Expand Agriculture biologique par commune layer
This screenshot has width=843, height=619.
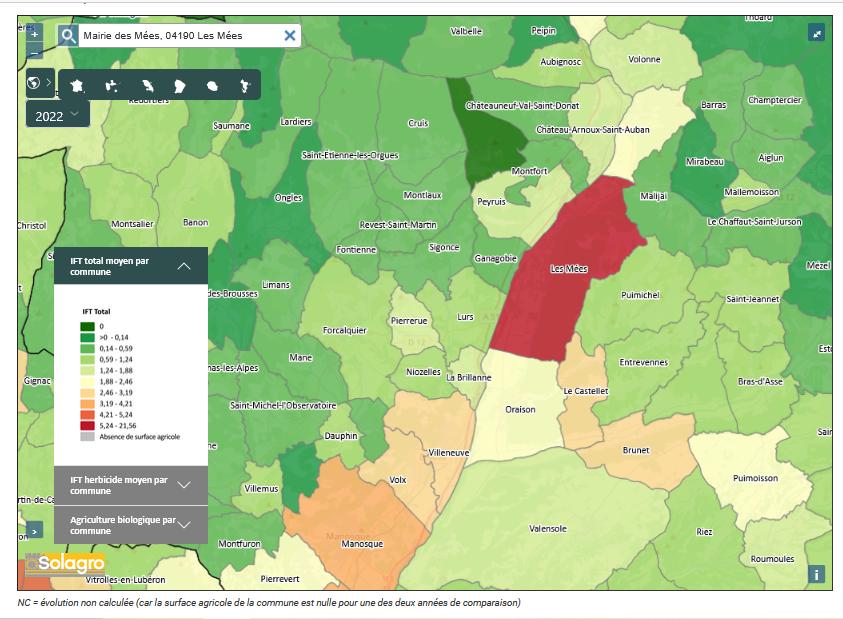[x=184, y=525]
